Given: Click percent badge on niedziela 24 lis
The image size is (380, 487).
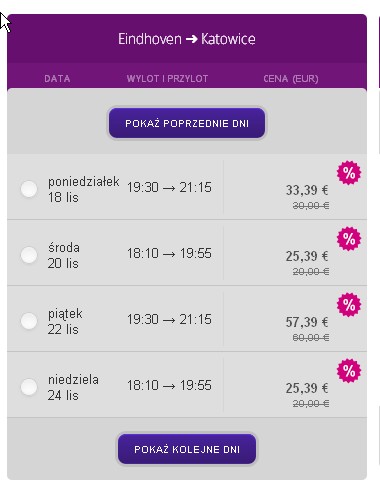Looking at the screenshot, I should (349, 371).
